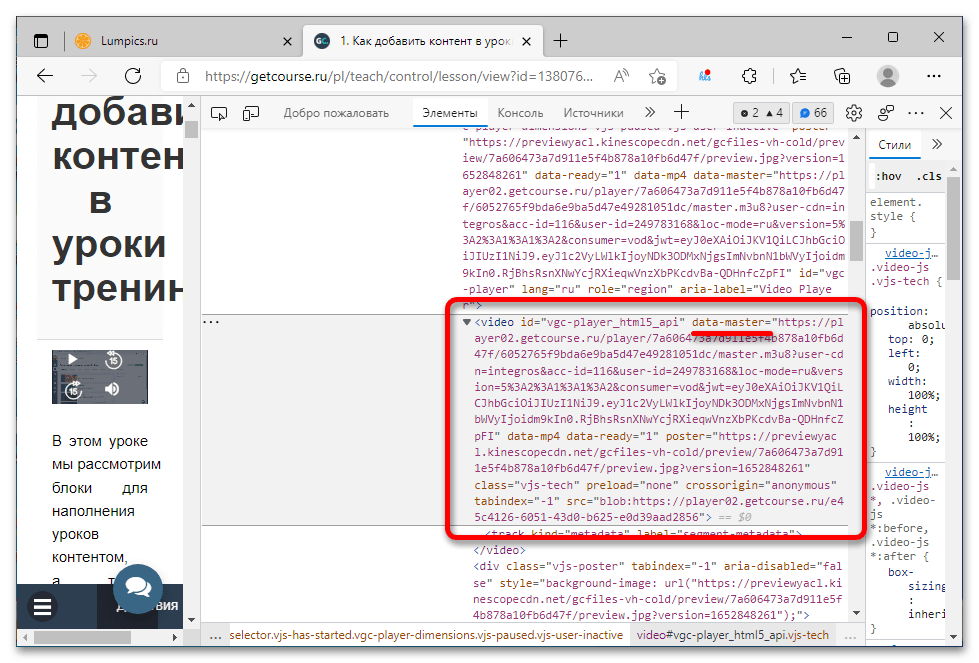Open the row actions ellipsis beside video node
The height and width of the screenshot is (663, 979).
(211, 322)
